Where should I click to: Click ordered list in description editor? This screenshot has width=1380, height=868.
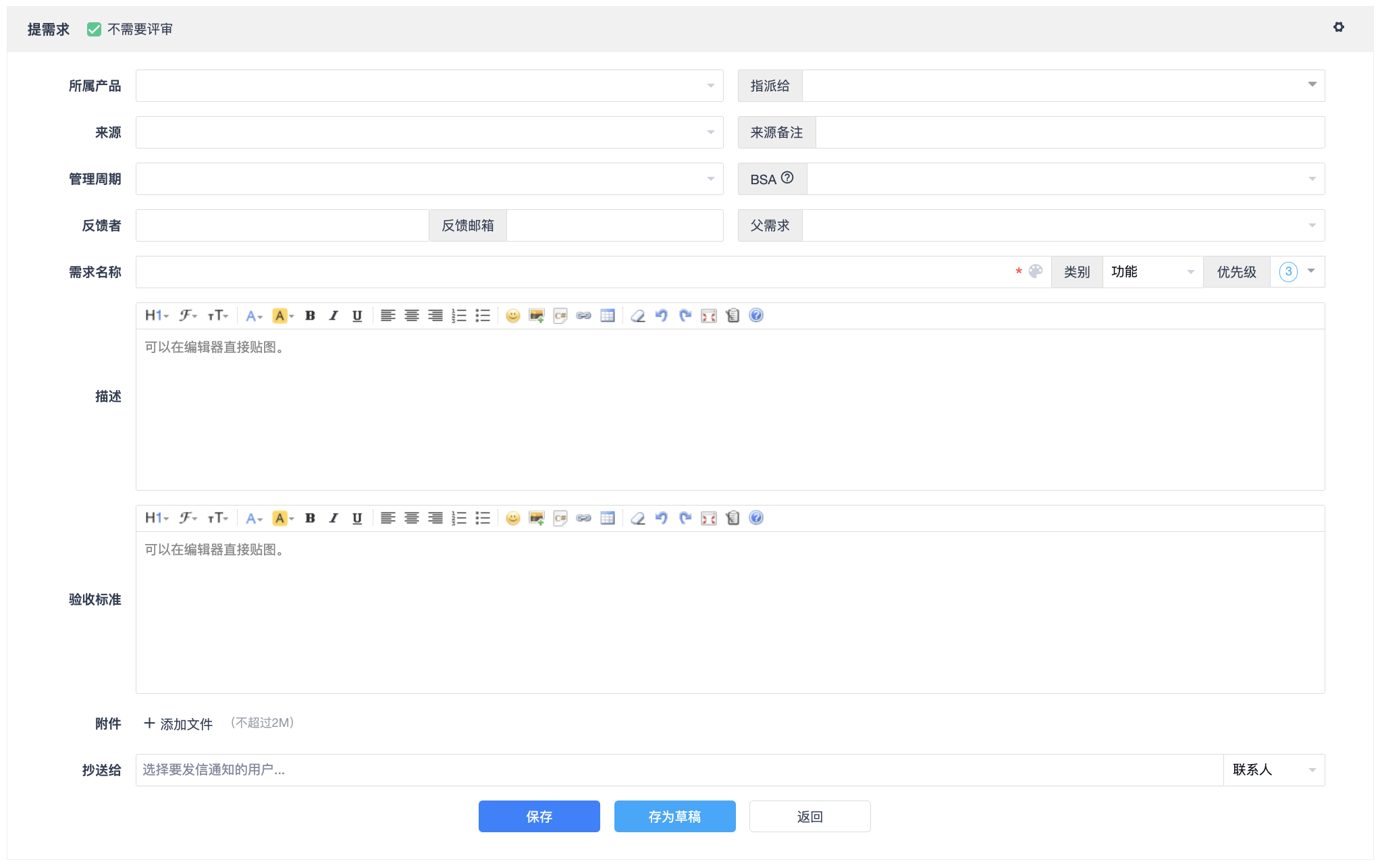(x=459, y=315)
